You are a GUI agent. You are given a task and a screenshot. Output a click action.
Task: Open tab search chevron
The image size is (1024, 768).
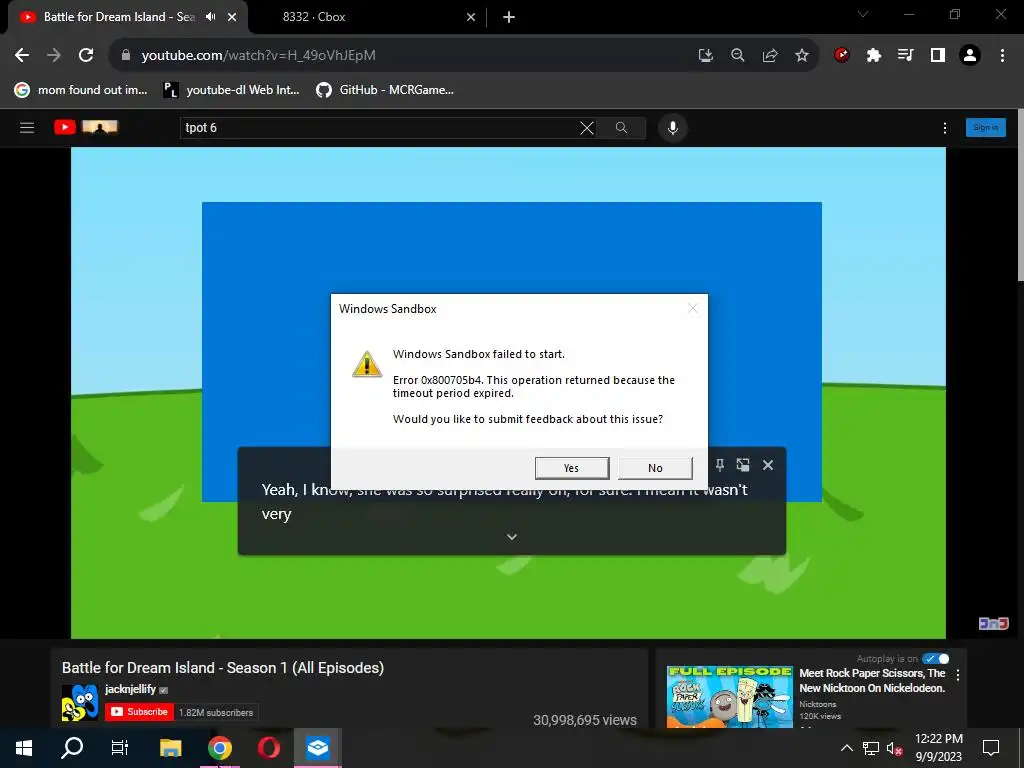[x=863, y=14]
